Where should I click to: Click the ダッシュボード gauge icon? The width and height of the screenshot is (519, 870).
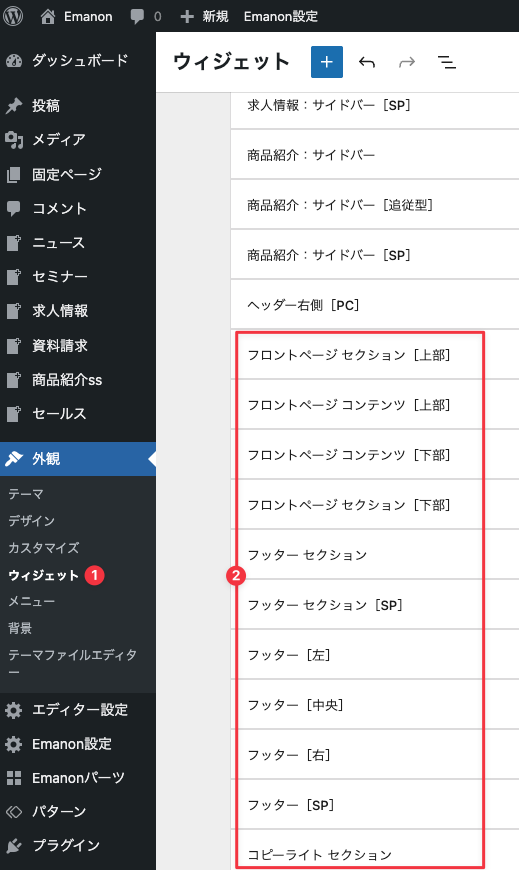tap(14, 61)
